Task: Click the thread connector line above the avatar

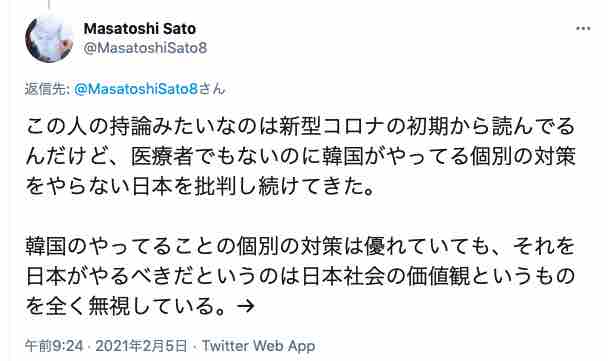Action: tap(49, 4)
